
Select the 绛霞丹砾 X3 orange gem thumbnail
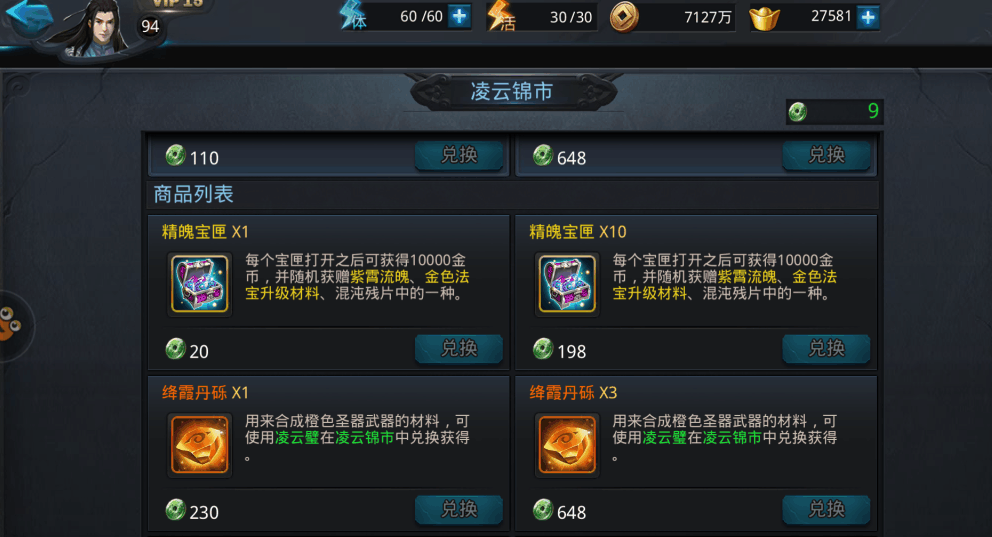pyautogui.click(x=567, y=445)
